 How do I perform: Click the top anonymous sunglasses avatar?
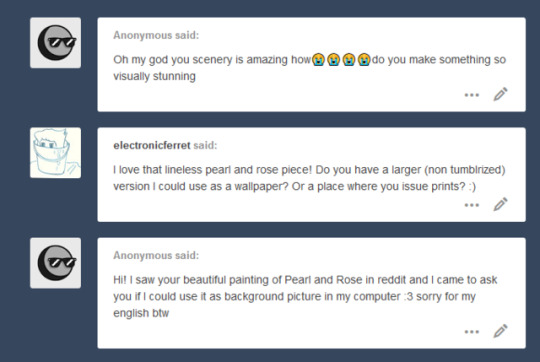[x=55, y=43]
